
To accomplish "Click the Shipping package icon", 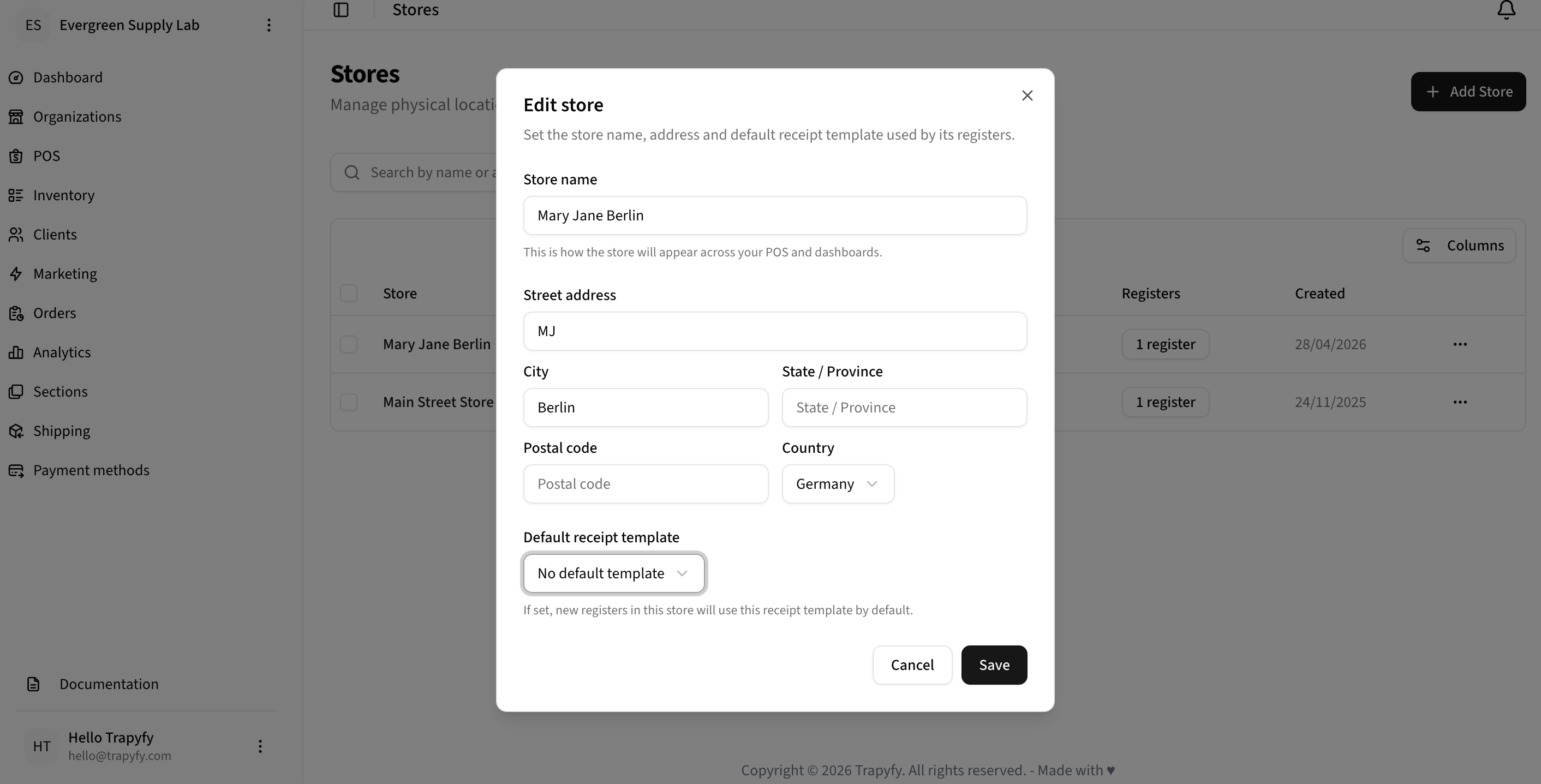I will [x=16, y=431].
